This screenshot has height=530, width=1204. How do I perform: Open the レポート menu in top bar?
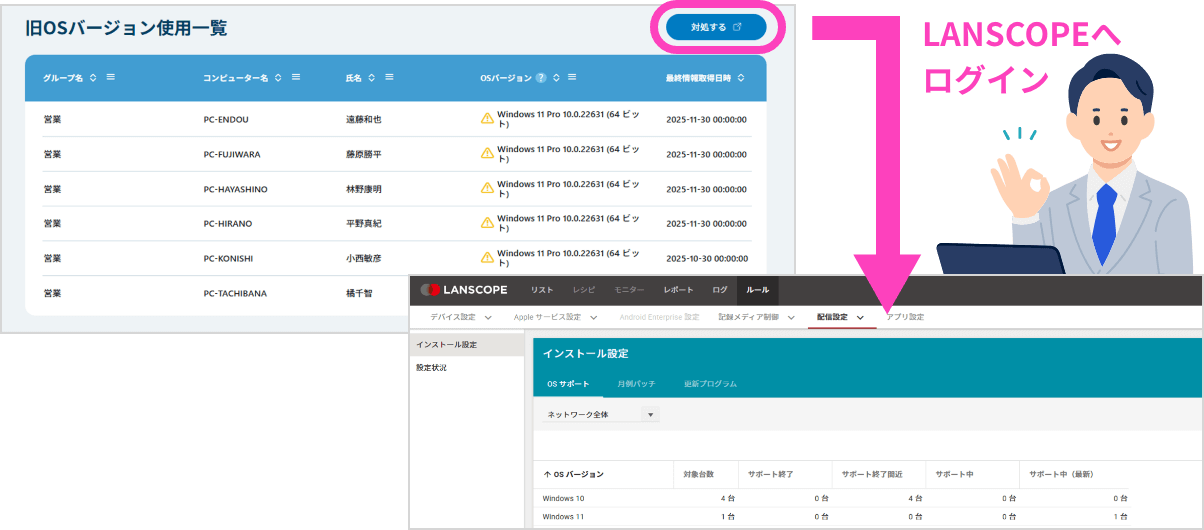678,290
